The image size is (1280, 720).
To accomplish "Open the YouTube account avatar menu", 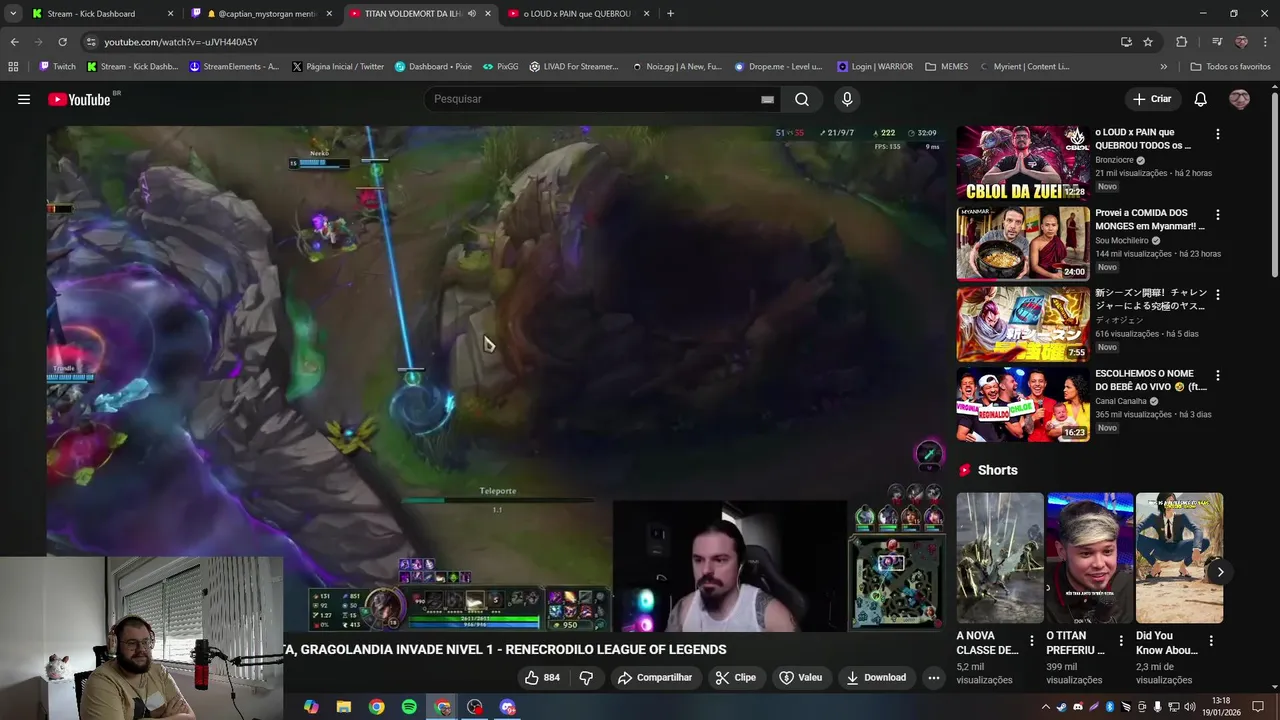I will pyautogui.click(x=1239, y=99).
